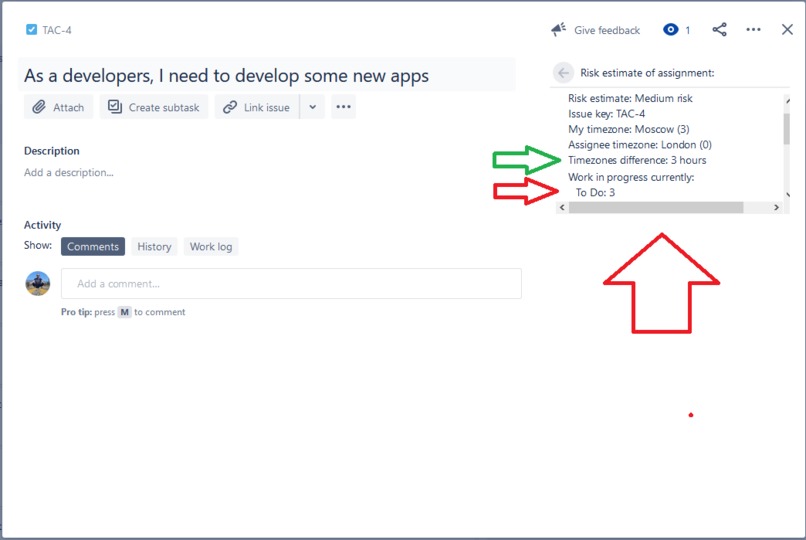
Task: Click the Create subtask button
Action: point(154,107)
